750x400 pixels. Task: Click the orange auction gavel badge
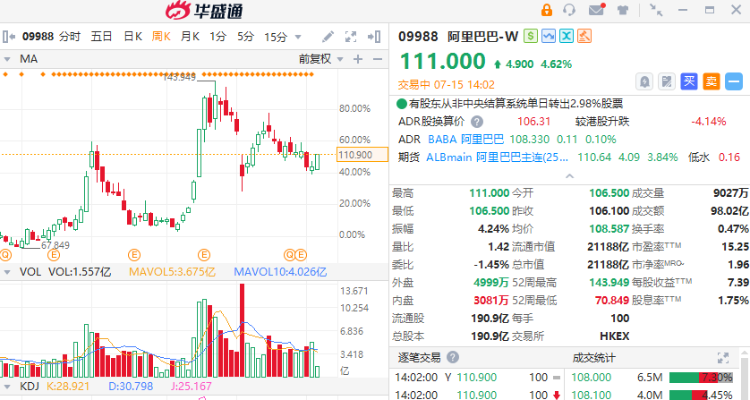585,36
